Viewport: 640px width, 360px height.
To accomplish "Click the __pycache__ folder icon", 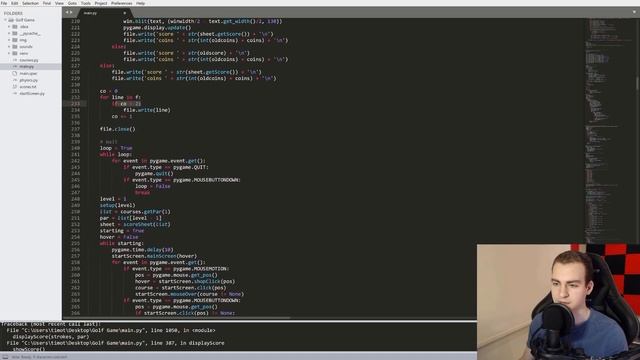I will [x=15, y=33].
